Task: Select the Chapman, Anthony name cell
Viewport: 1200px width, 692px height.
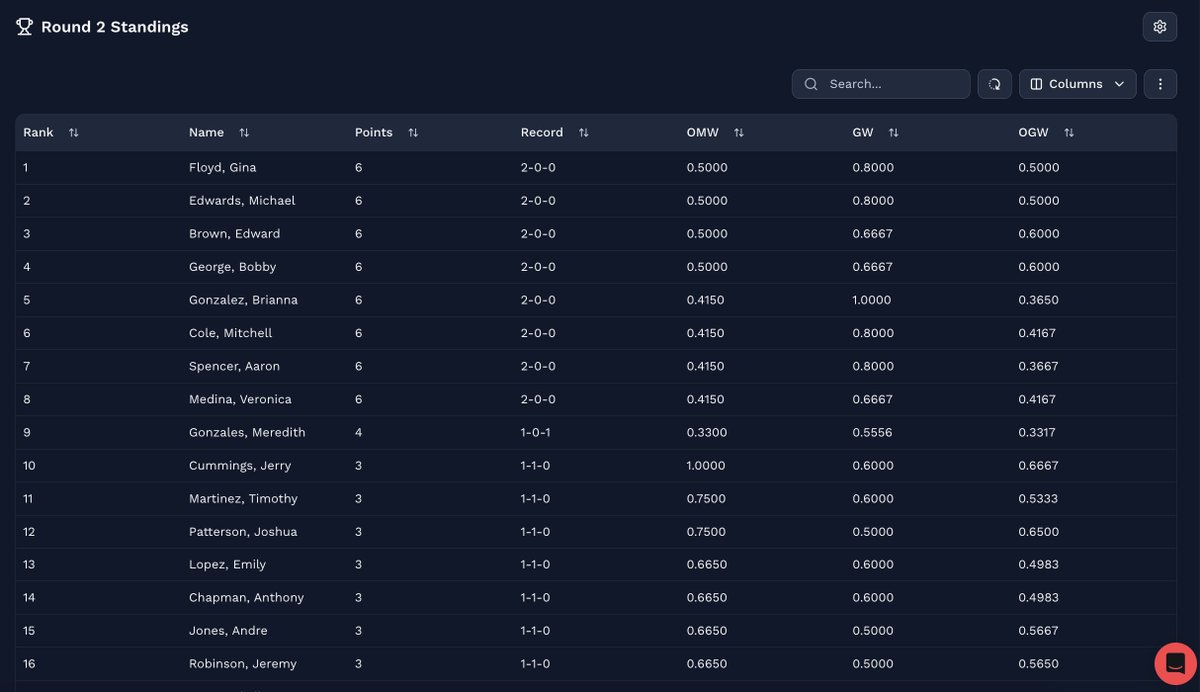Action: coord(246,597)
